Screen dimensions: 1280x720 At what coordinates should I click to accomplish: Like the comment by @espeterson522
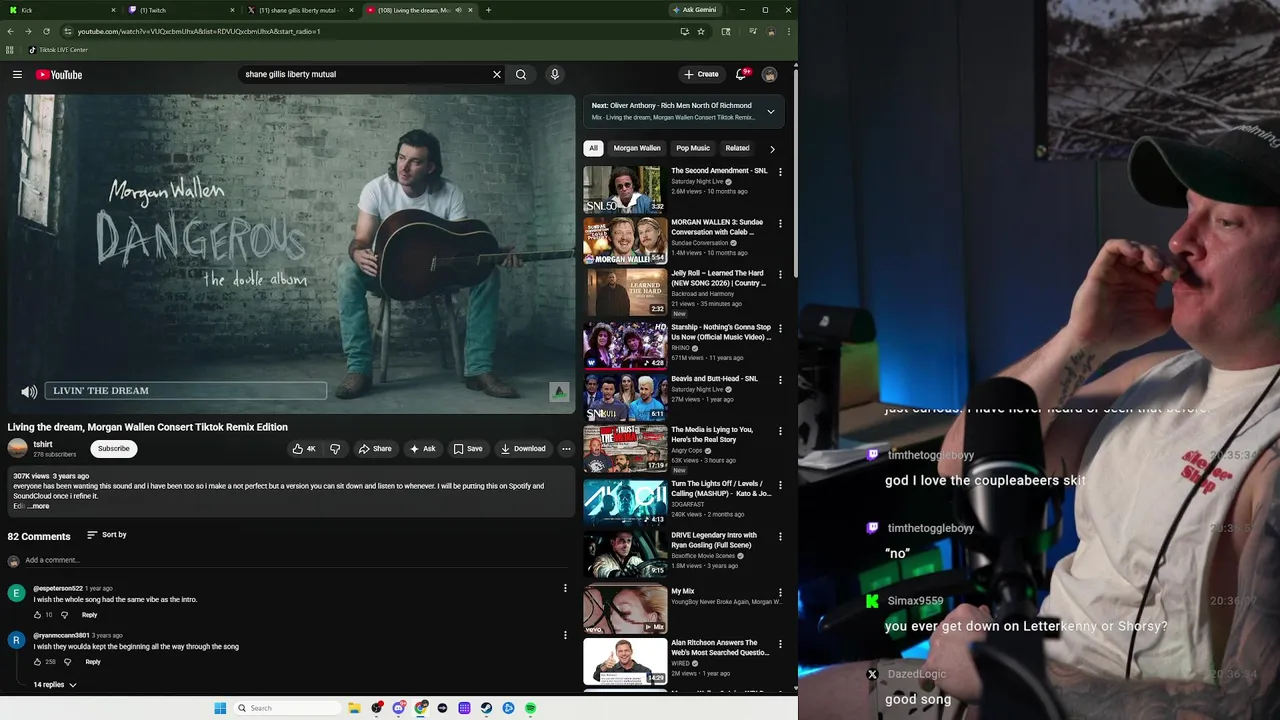38,615
